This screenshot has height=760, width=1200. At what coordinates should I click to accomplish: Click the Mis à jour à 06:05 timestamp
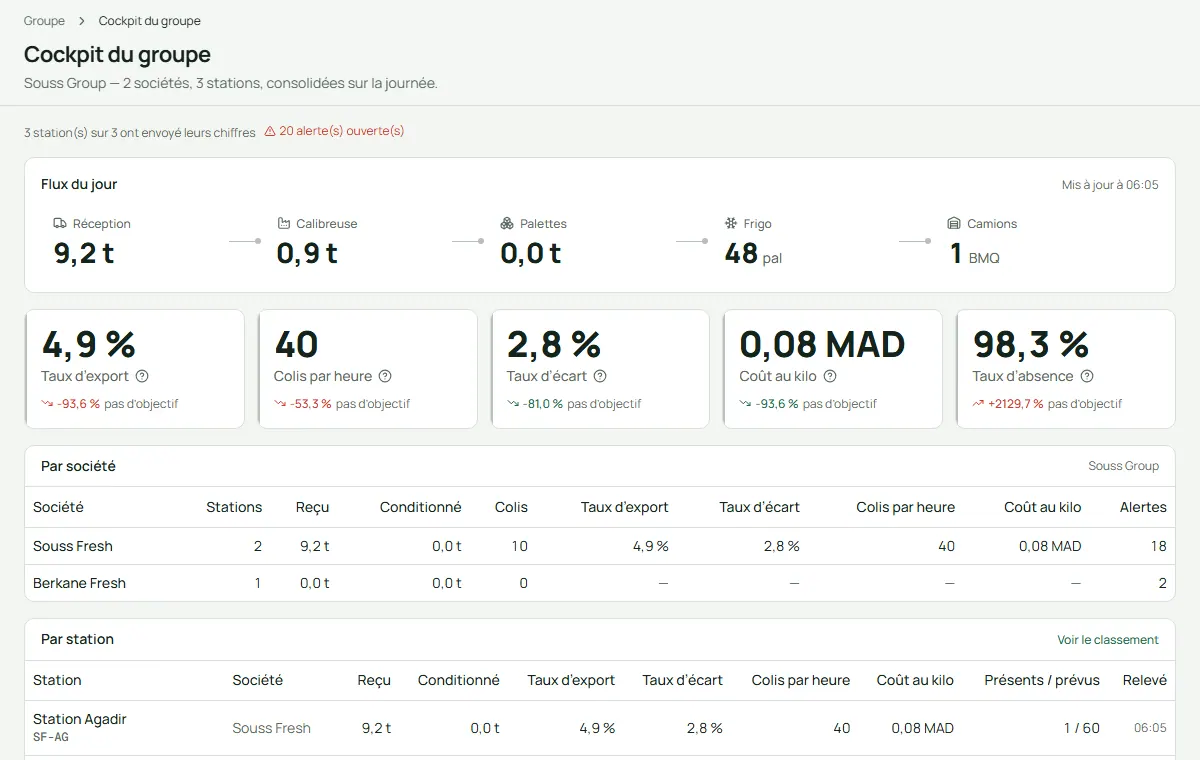point(1110,185)
